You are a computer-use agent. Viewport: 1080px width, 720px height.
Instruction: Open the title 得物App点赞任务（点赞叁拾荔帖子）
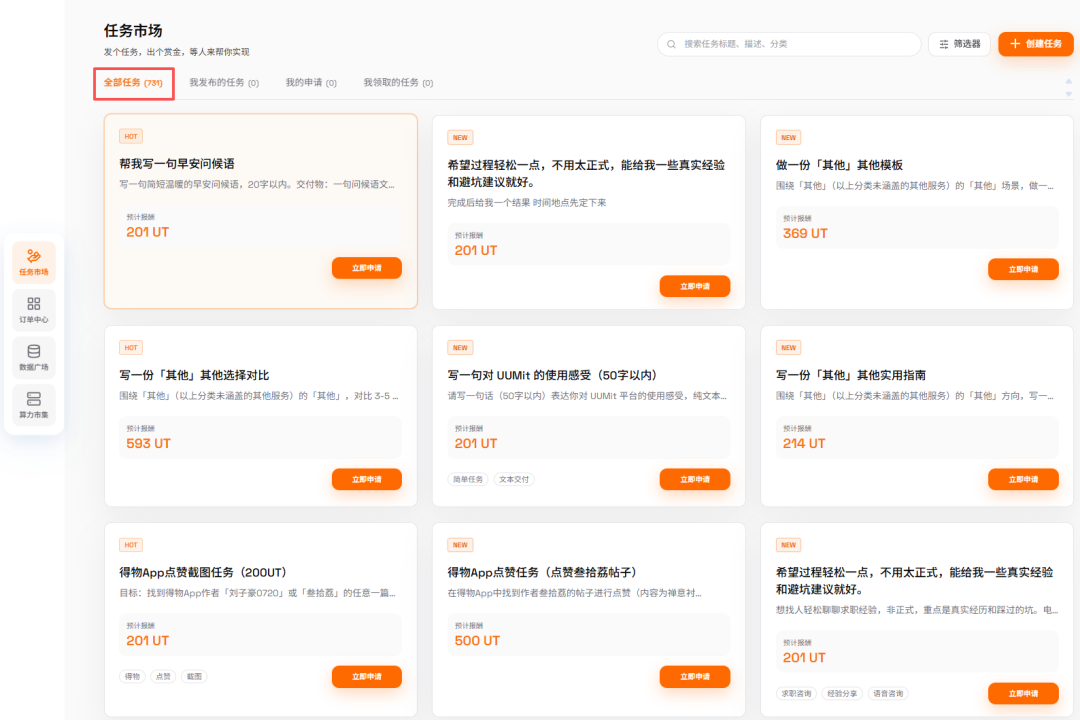click(x=543, y=573)
